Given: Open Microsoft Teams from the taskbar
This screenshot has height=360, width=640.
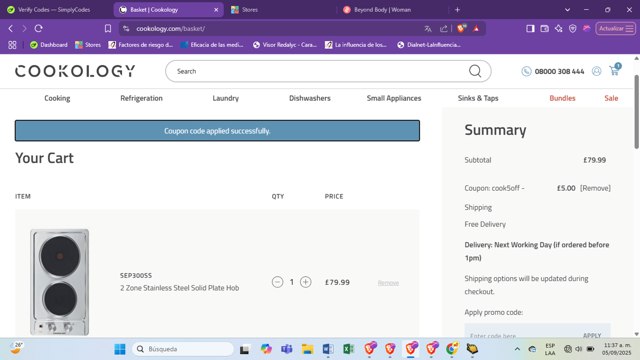Looking at the screenshot, I should tap(287, 349).
